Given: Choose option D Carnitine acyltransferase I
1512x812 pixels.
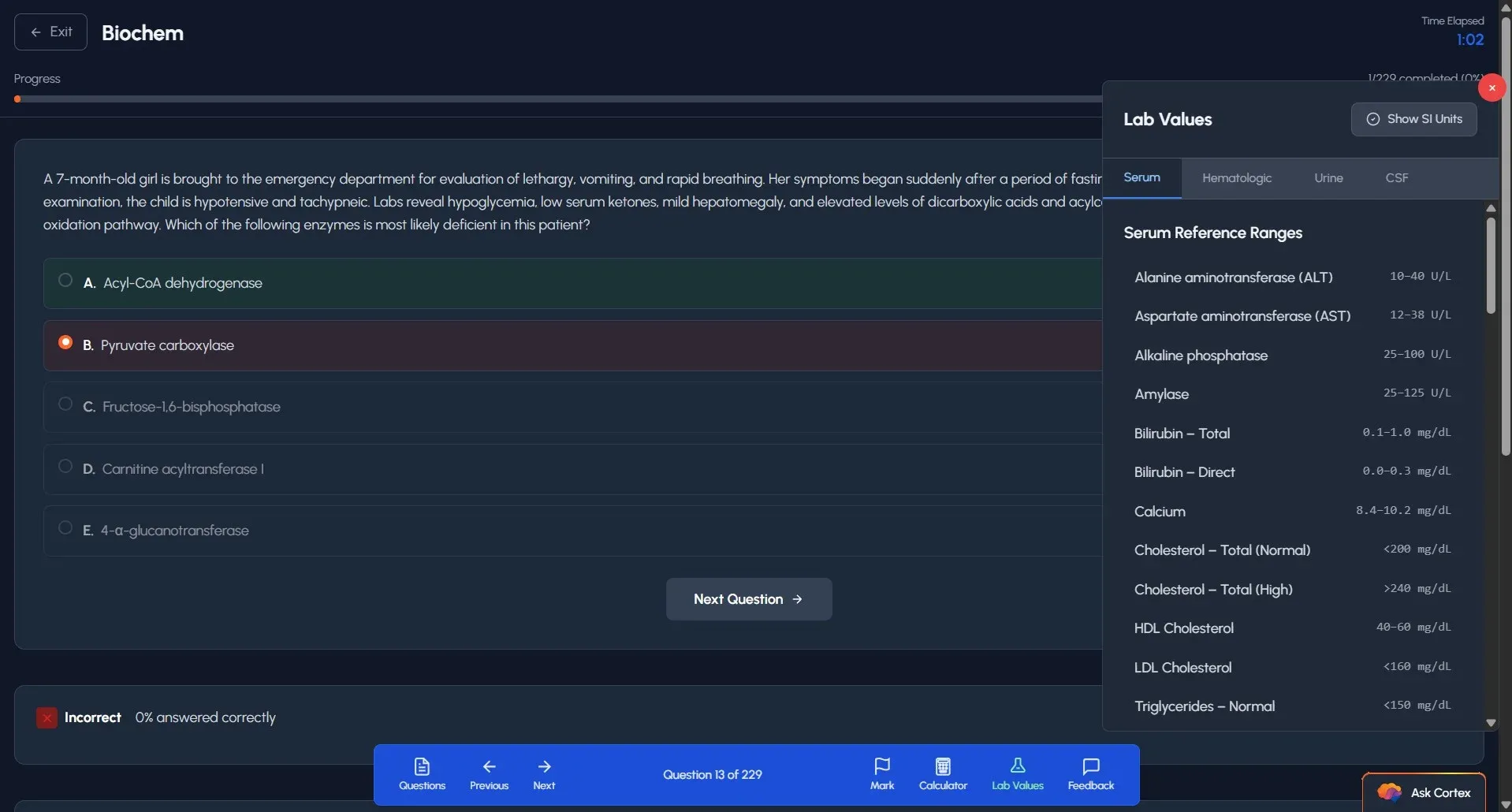Looking at the screenshot, I should click(65, 467).
